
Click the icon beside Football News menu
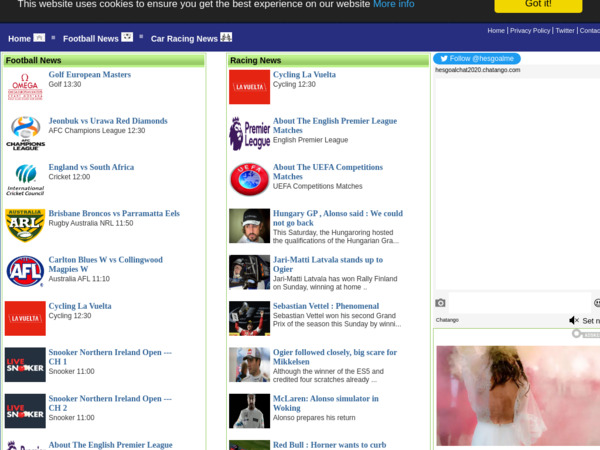(x=127, y=37)
